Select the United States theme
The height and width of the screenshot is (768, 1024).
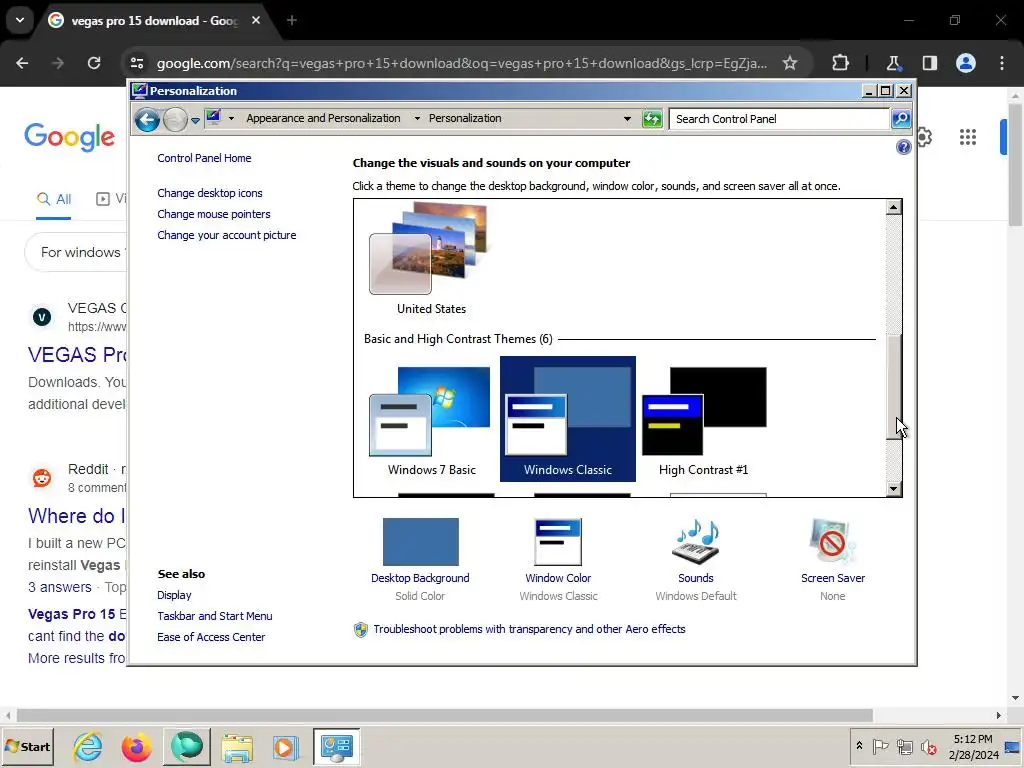coord(431,259)
